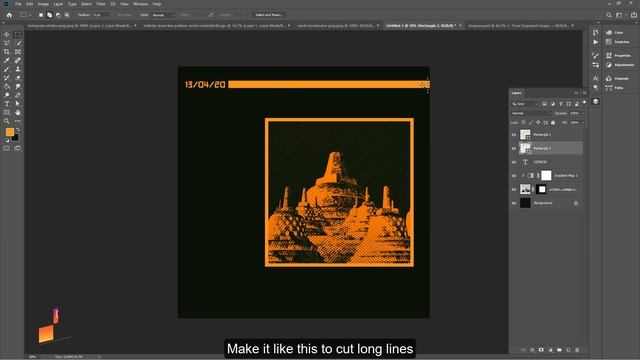Viewport: 640px width, 360px height.
Task: Open the layer blend mode dropdown
Action: (x=531, y=113)
